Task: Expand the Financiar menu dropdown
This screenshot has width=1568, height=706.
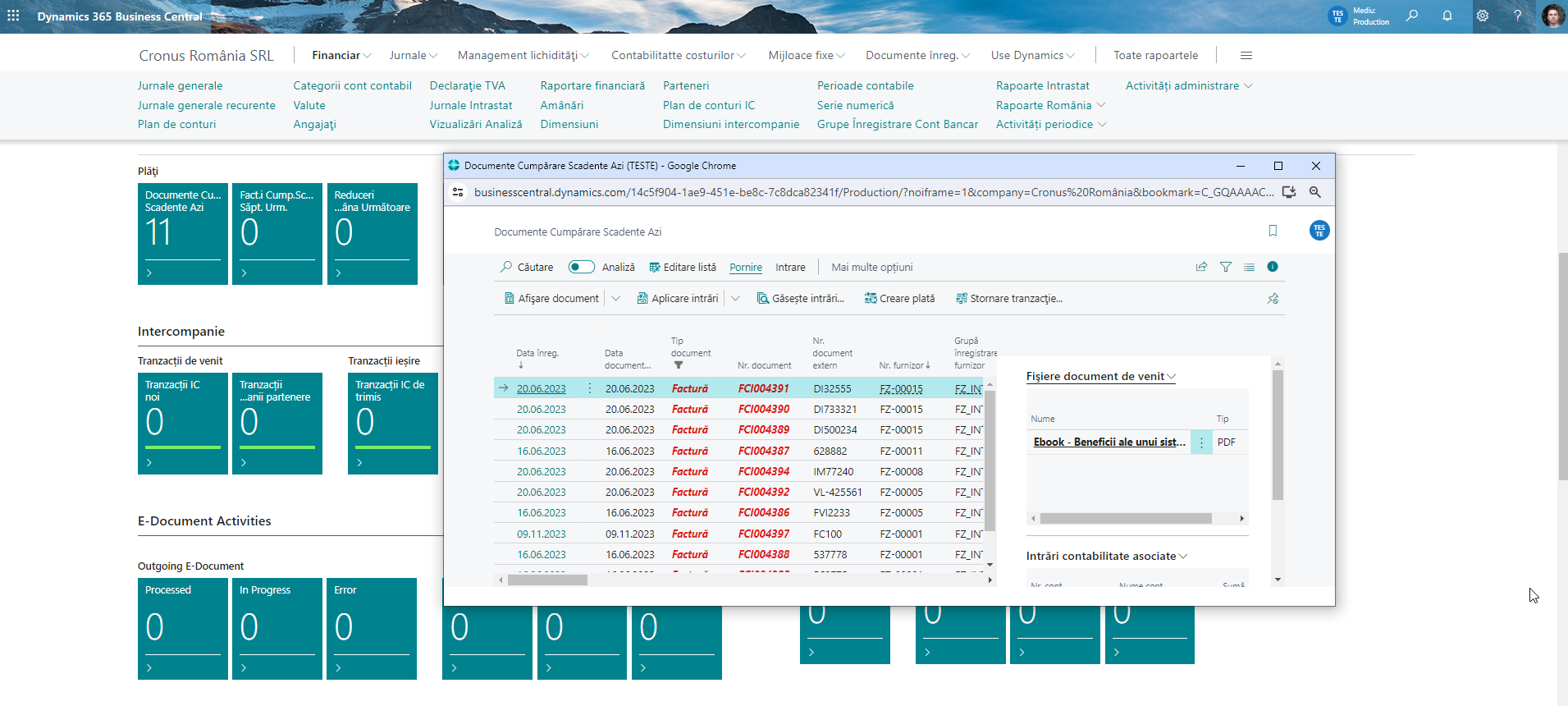Action: (x=341, y=55)
